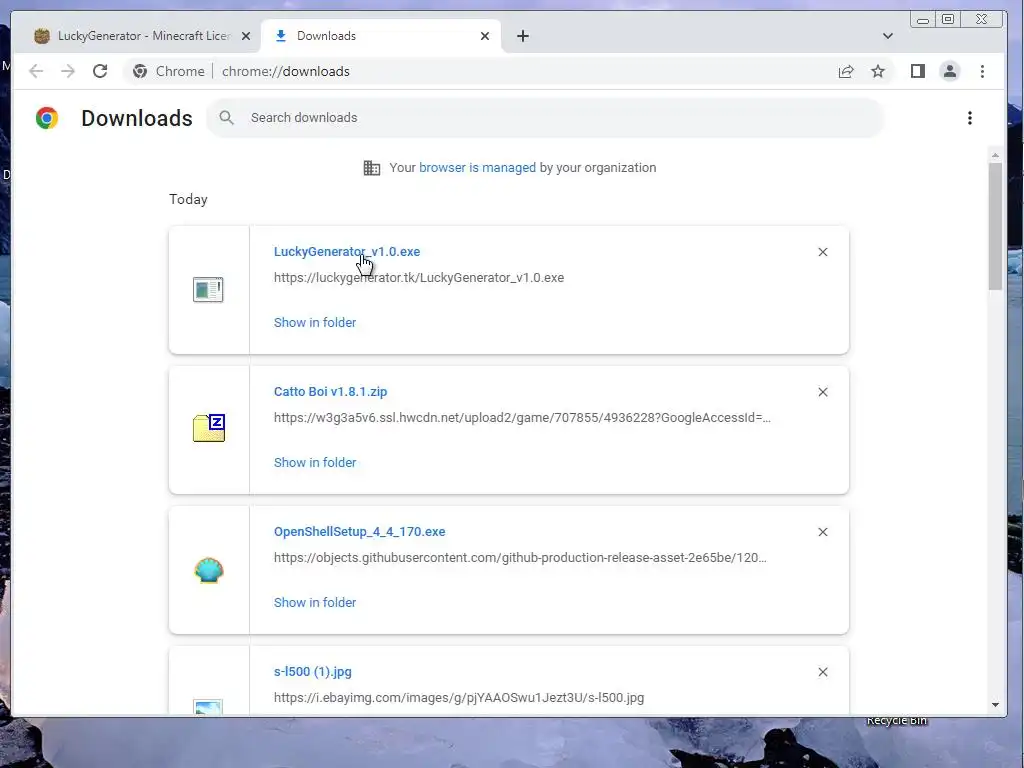This screenshot has height=768, width=1024.
Task: Select the Downloads tab
Action: click(x=381, y=36)
